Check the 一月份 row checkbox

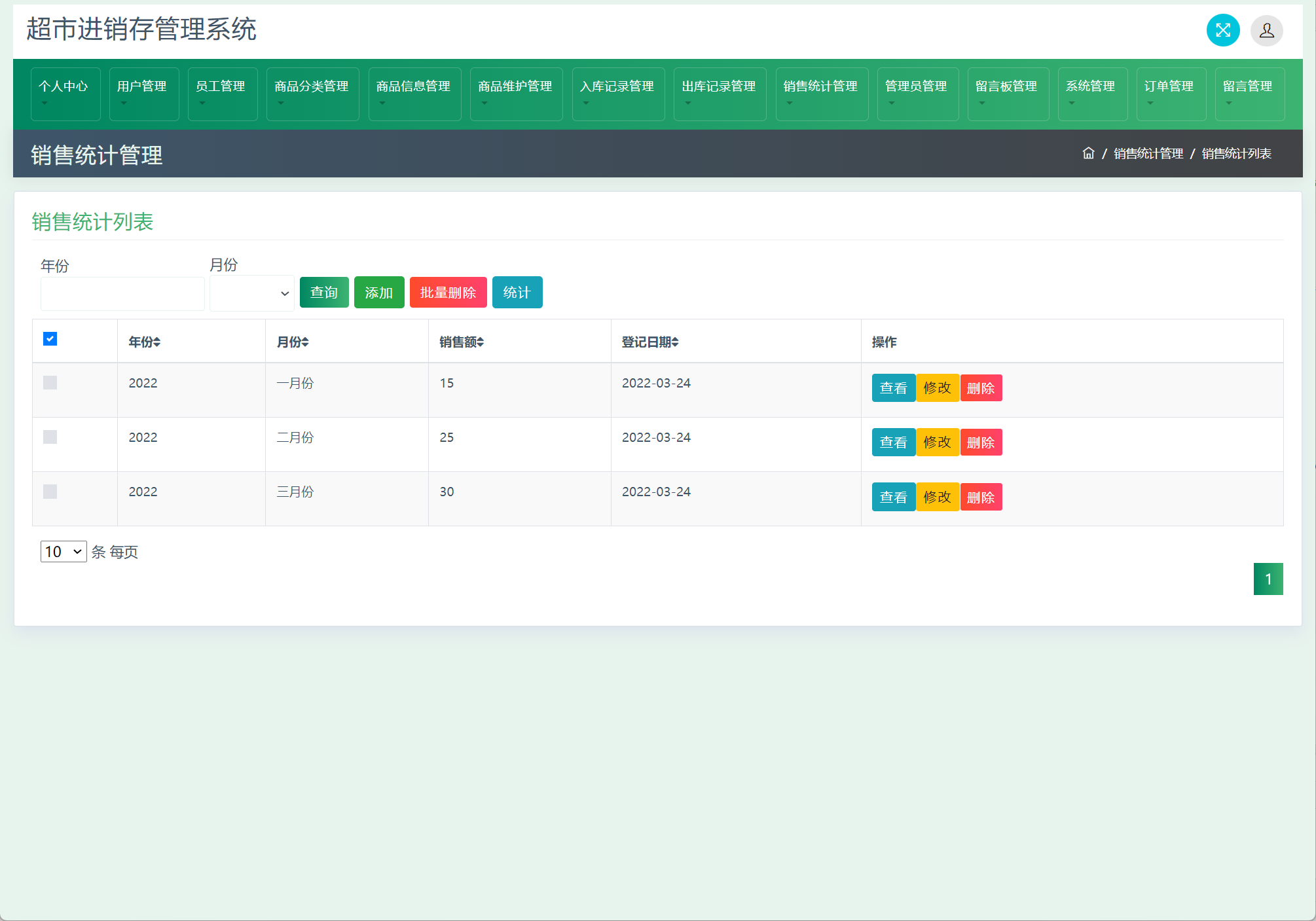[x=50, y=383]
